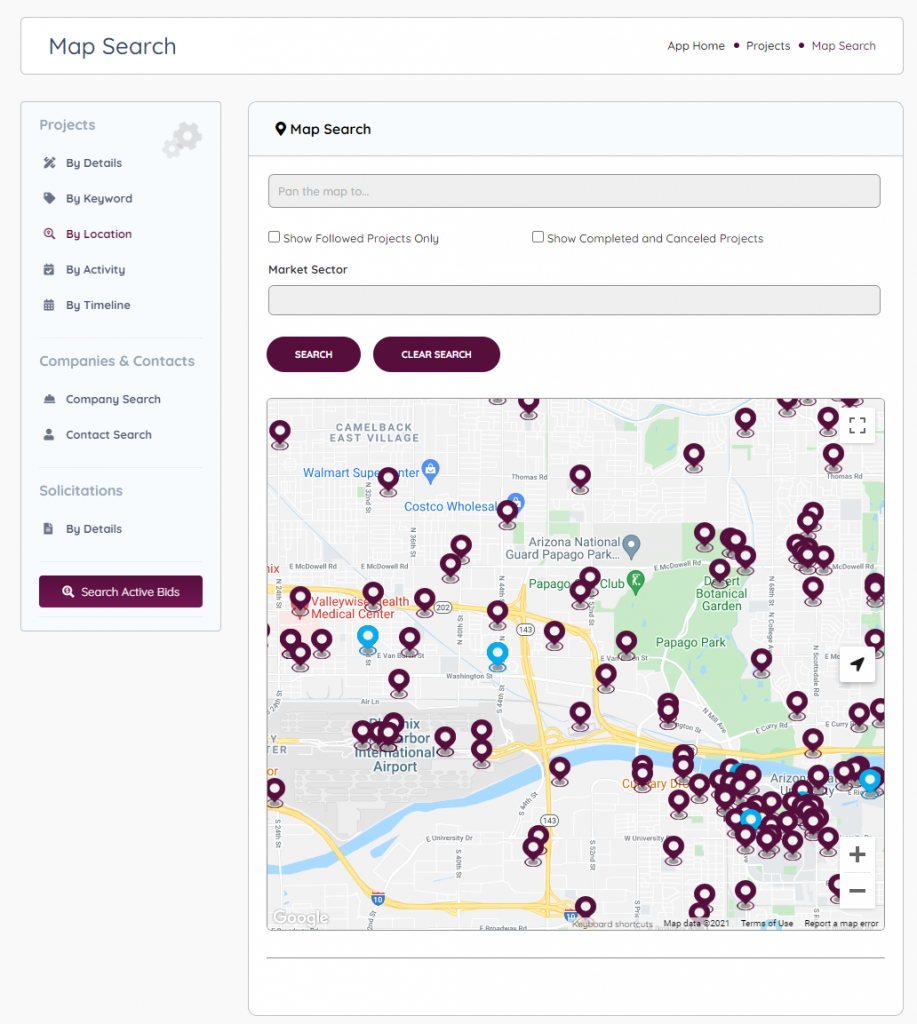Open projects By Keyword search
Screen dimensions: 917x1024
point(99,199)
